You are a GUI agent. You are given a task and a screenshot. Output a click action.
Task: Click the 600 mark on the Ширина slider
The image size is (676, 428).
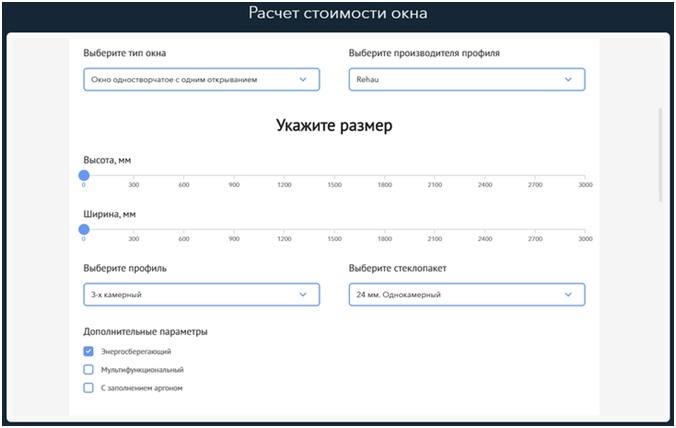(x=184, y=230)
